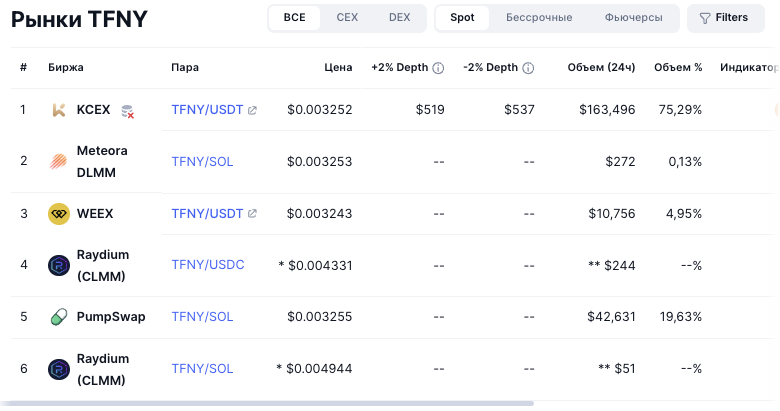Switch to the Фьючерсы tab

point(634,17)
